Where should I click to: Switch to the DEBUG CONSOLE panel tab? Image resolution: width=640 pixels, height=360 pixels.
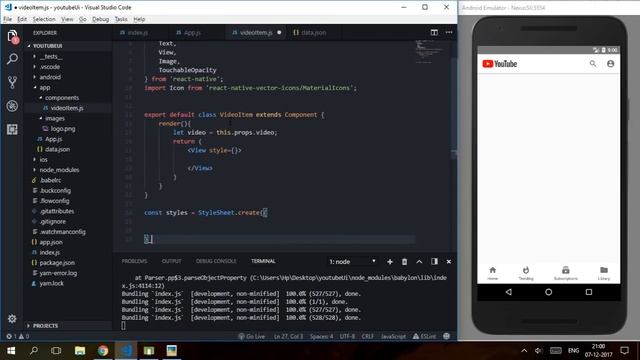(216, 261)
